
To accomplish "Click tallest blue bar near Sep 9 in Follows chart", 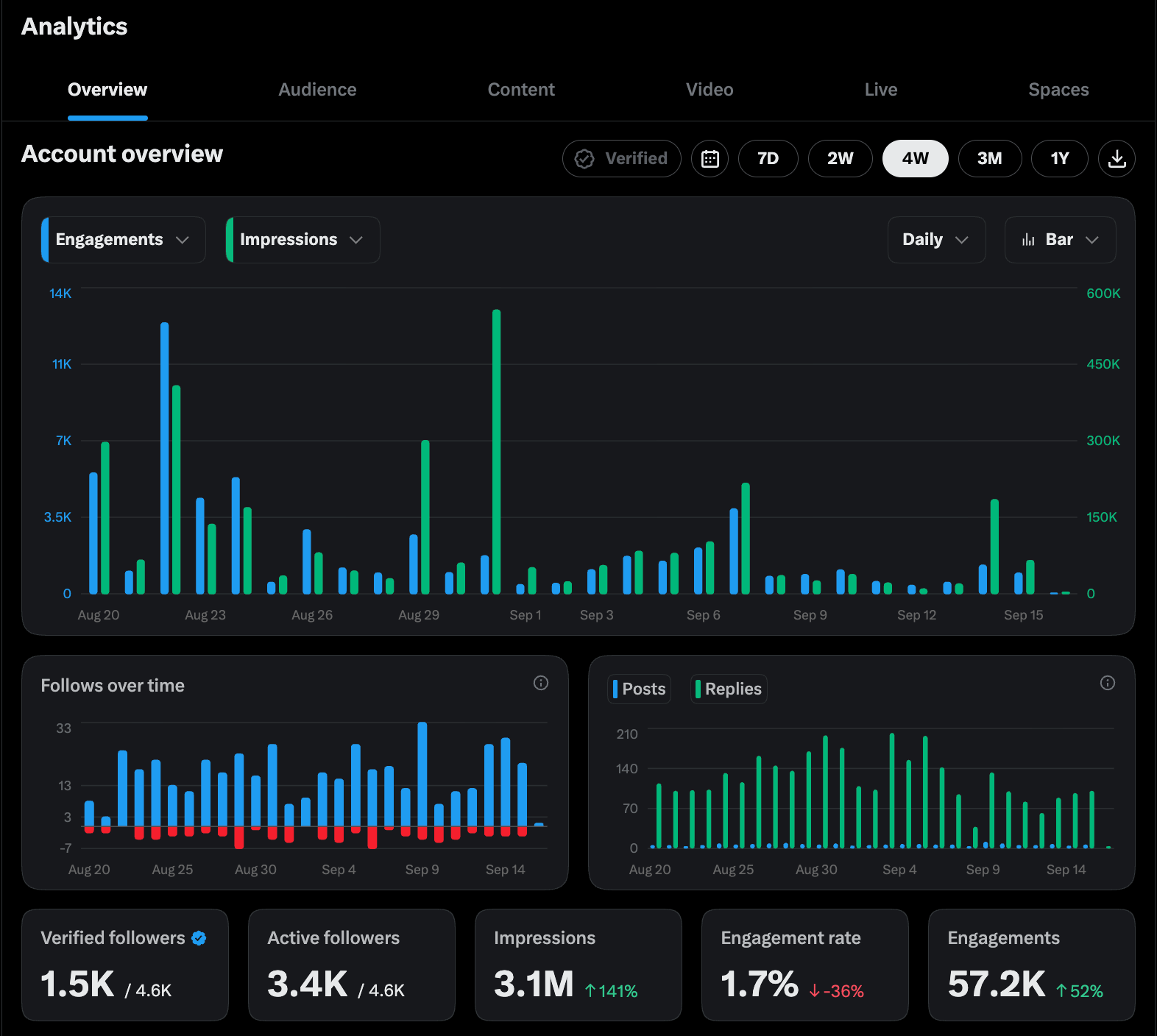I will pos(422,774).
